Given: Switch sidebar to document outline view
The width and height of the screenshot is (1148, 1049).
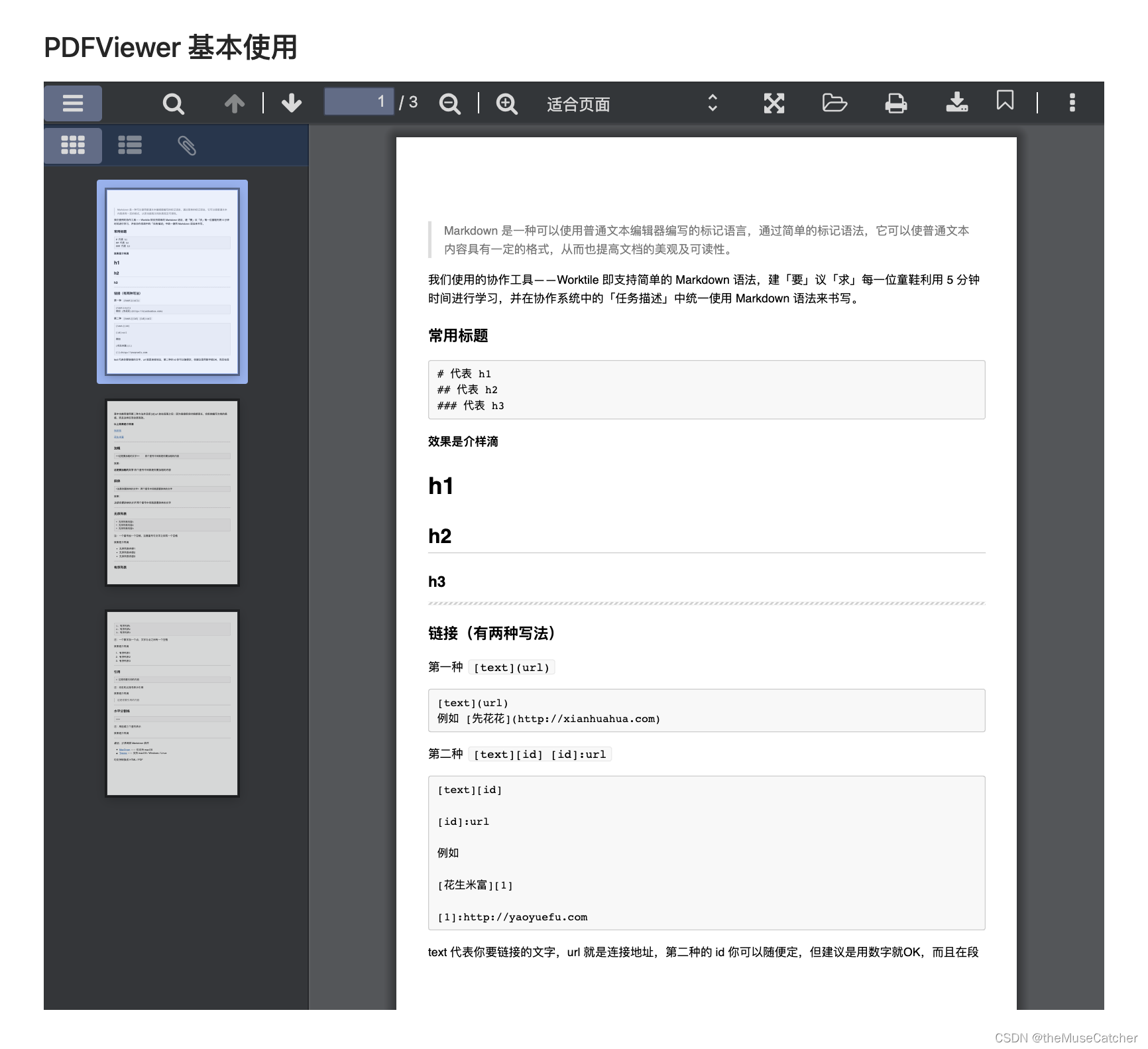Looking at the screenshot, I should 130,145.
